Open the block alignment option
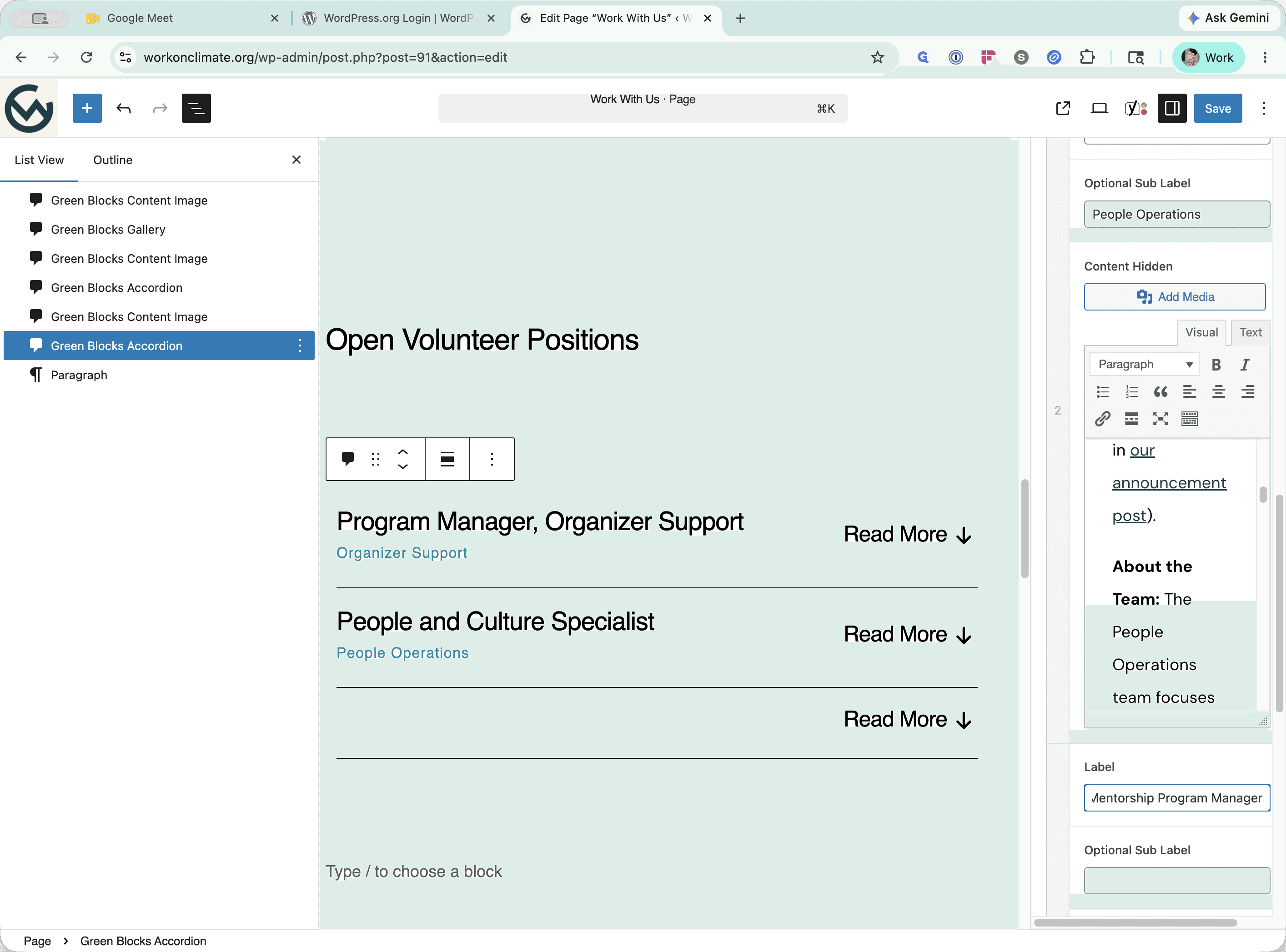This screenshot has width=1286, height=952. [447, 459]
